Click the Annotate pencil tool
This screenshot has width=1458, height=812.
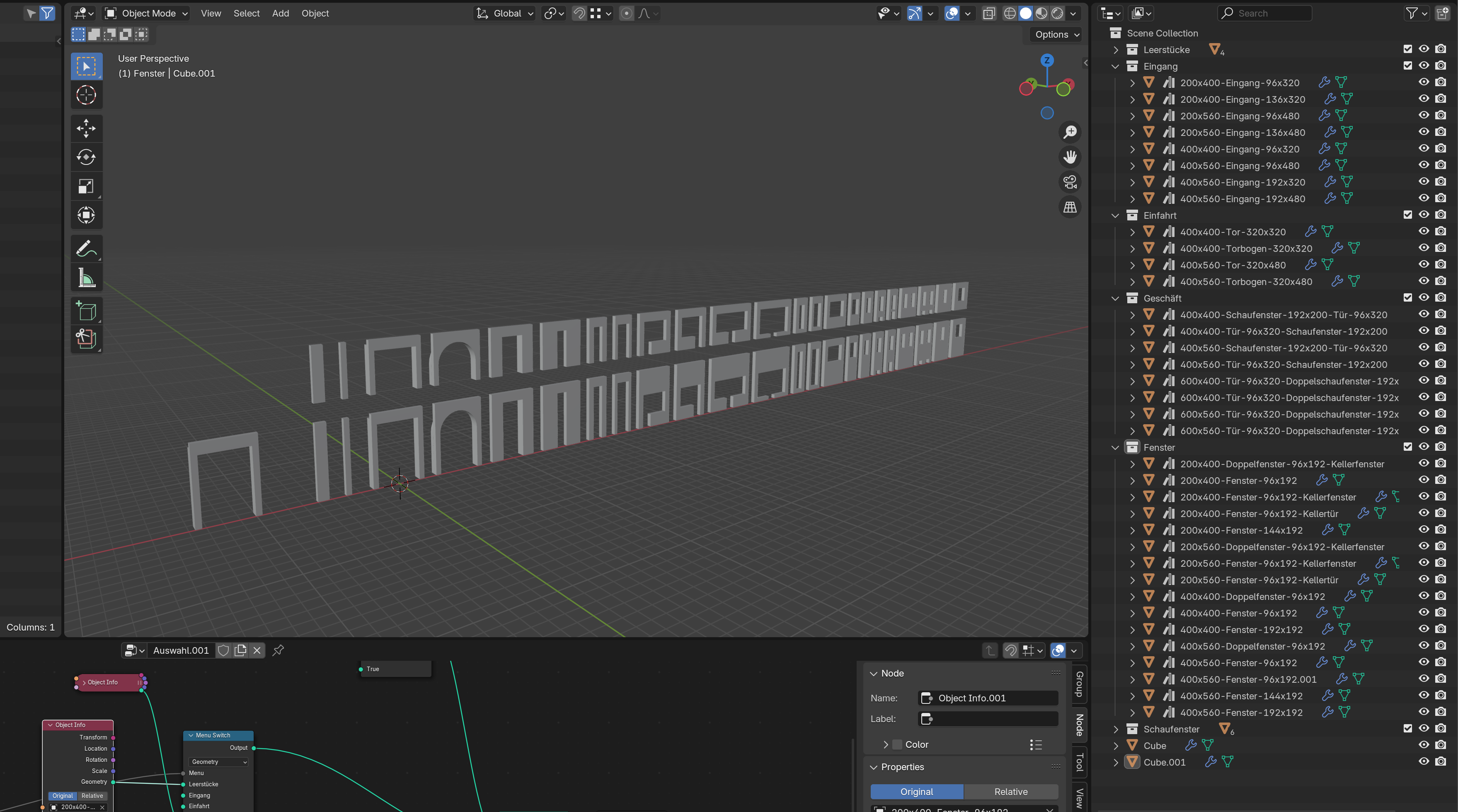coord(86,249)
